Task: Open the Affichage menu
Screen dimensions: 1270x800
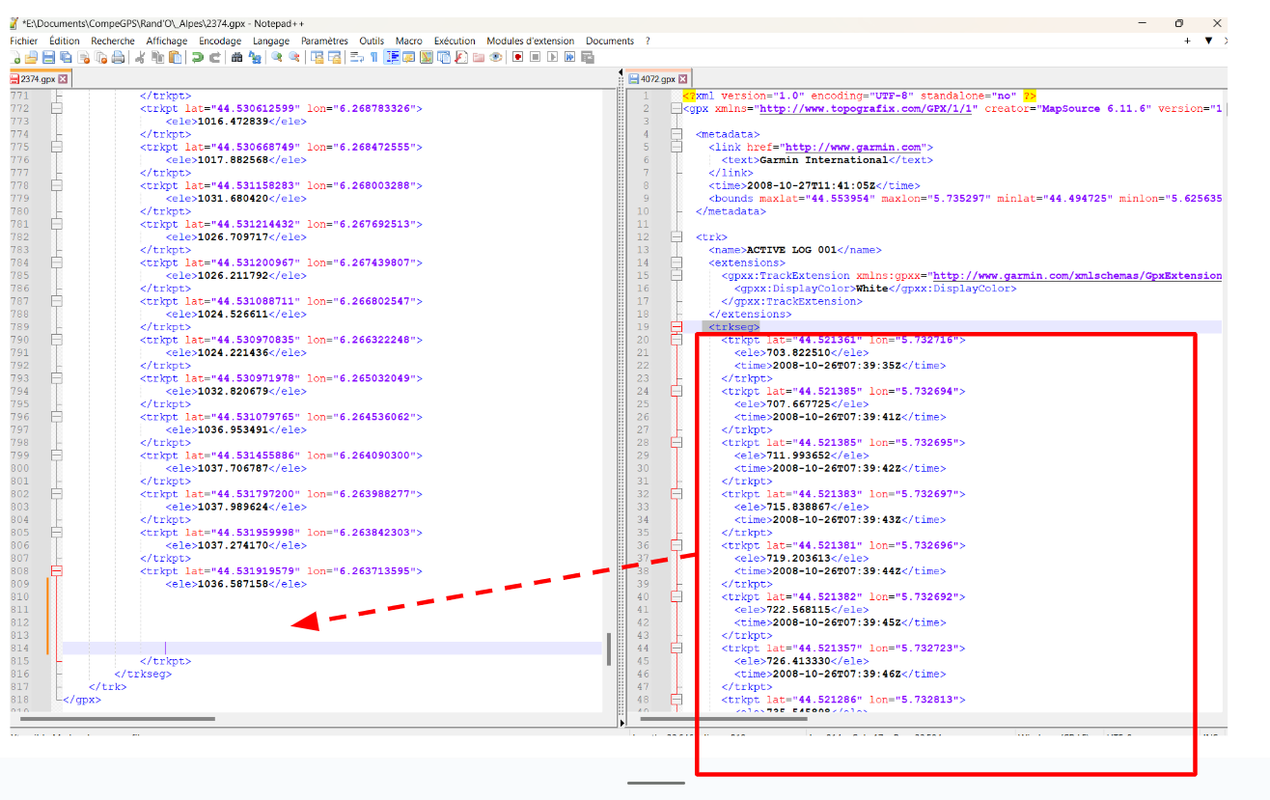Action: tap(167, 41)
